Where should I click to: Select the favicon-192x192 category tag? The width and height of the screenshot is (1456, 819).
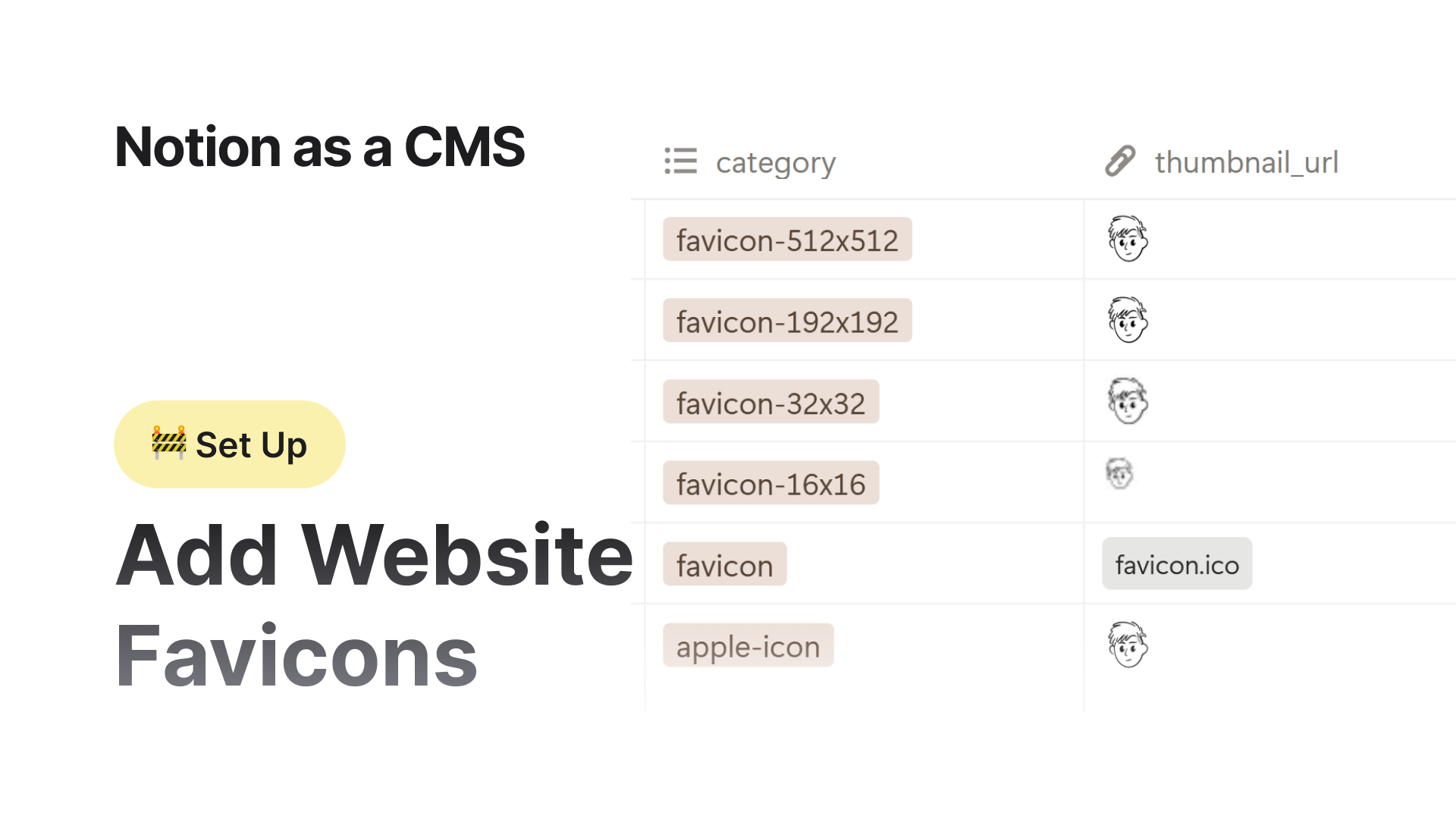pyautogui.click(x=787, y=320)
